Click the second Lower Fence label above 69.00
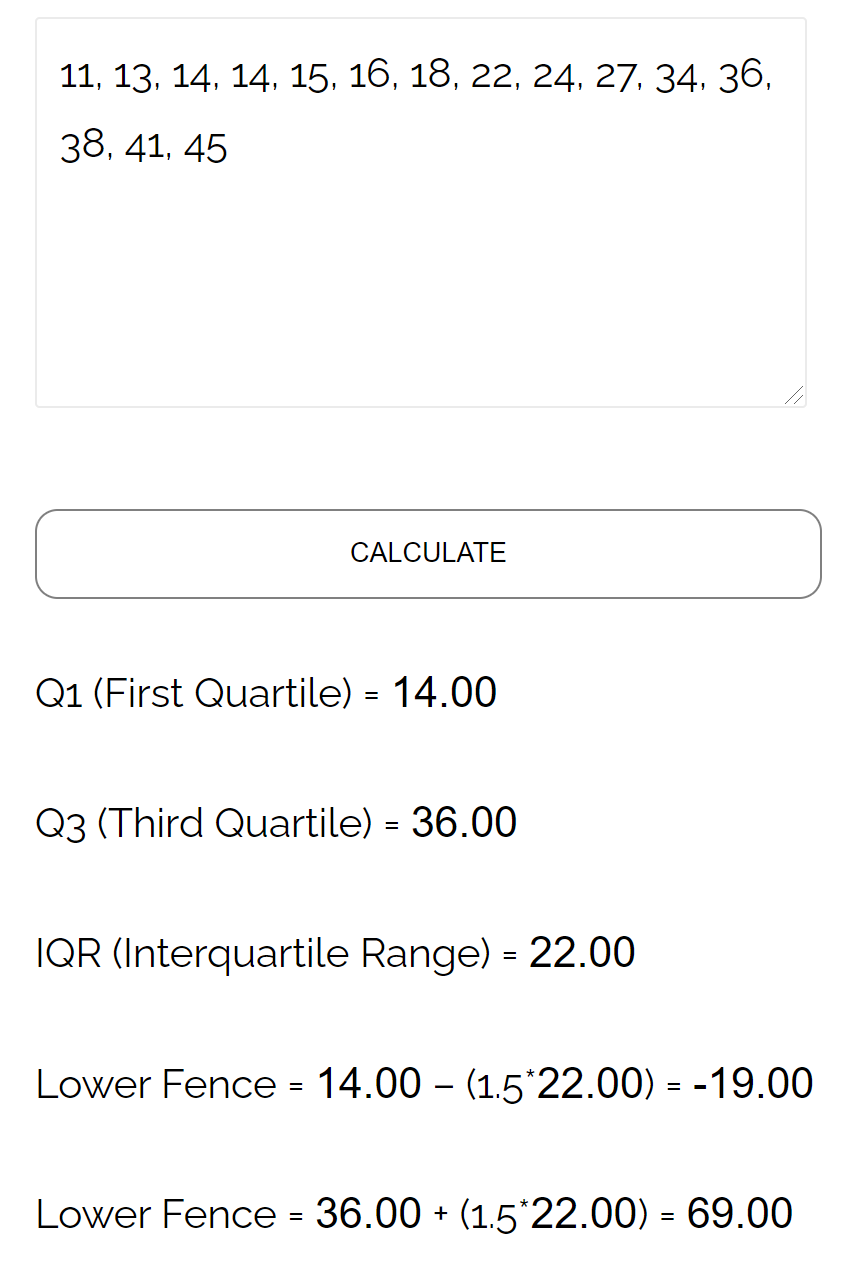Viewport: 853px width, 1273px height. (x=156, y=1214)
